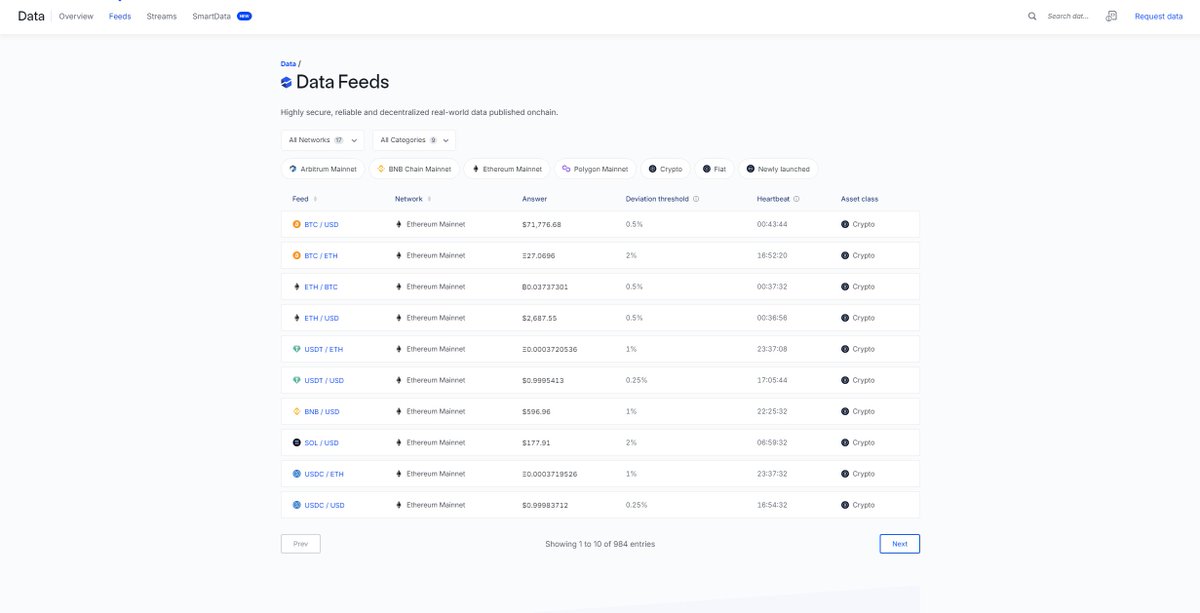Go to next page with Next button
The height and width of the screenshot is (613, 1200).
pyautogui.click(x=900, y=544)
